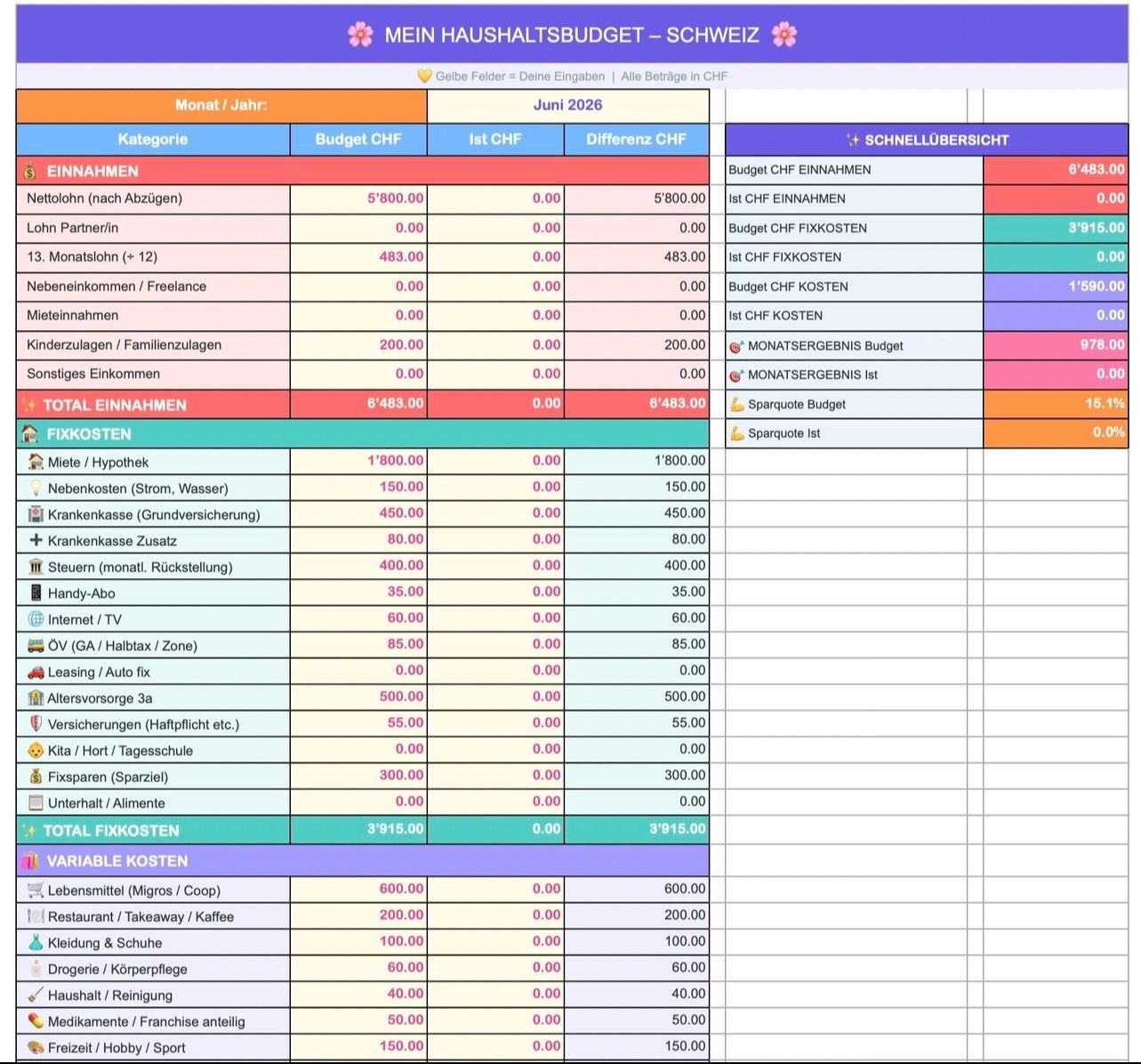
Task: Click the bank building icon beside Steuern
Action: coord(36,567)
